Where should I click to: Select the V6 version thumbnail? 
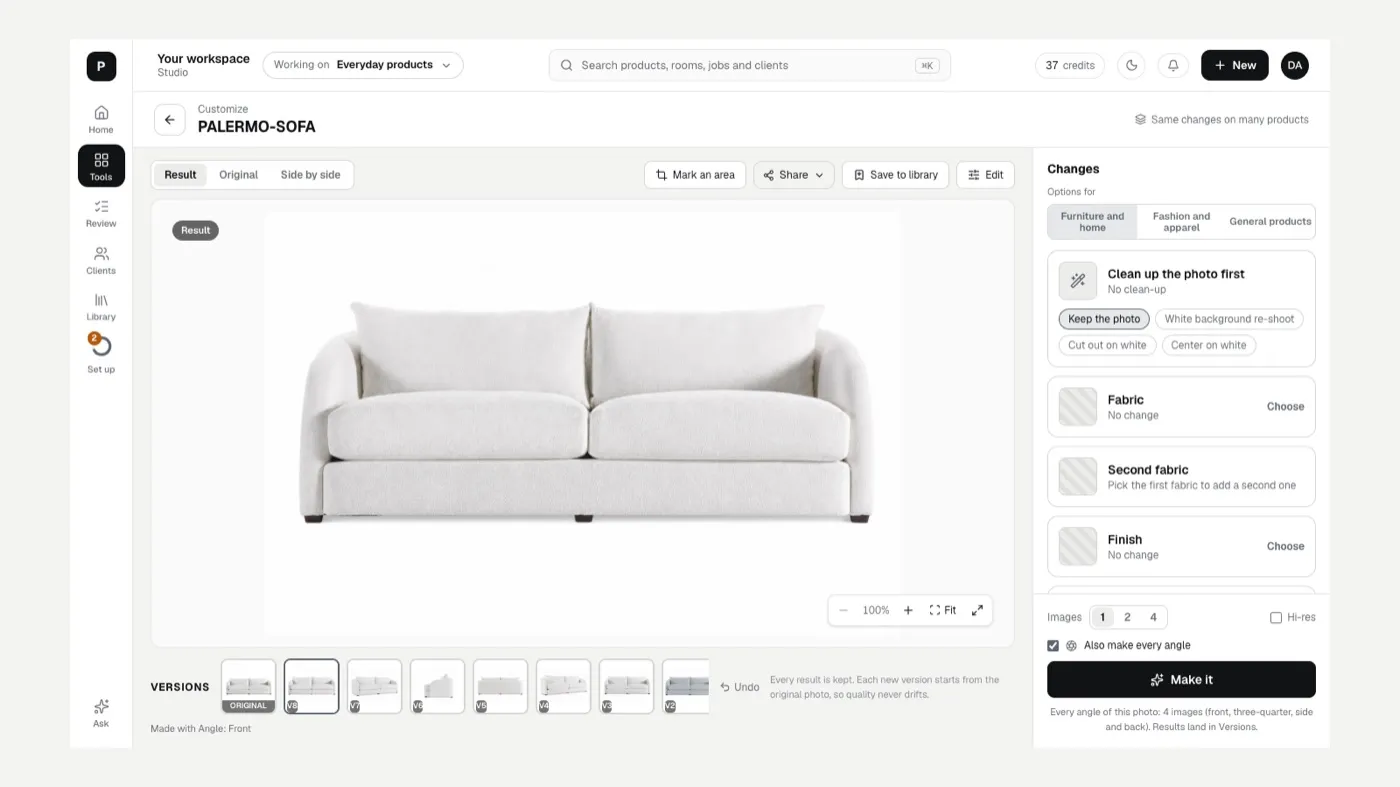(x=437, y=686)
